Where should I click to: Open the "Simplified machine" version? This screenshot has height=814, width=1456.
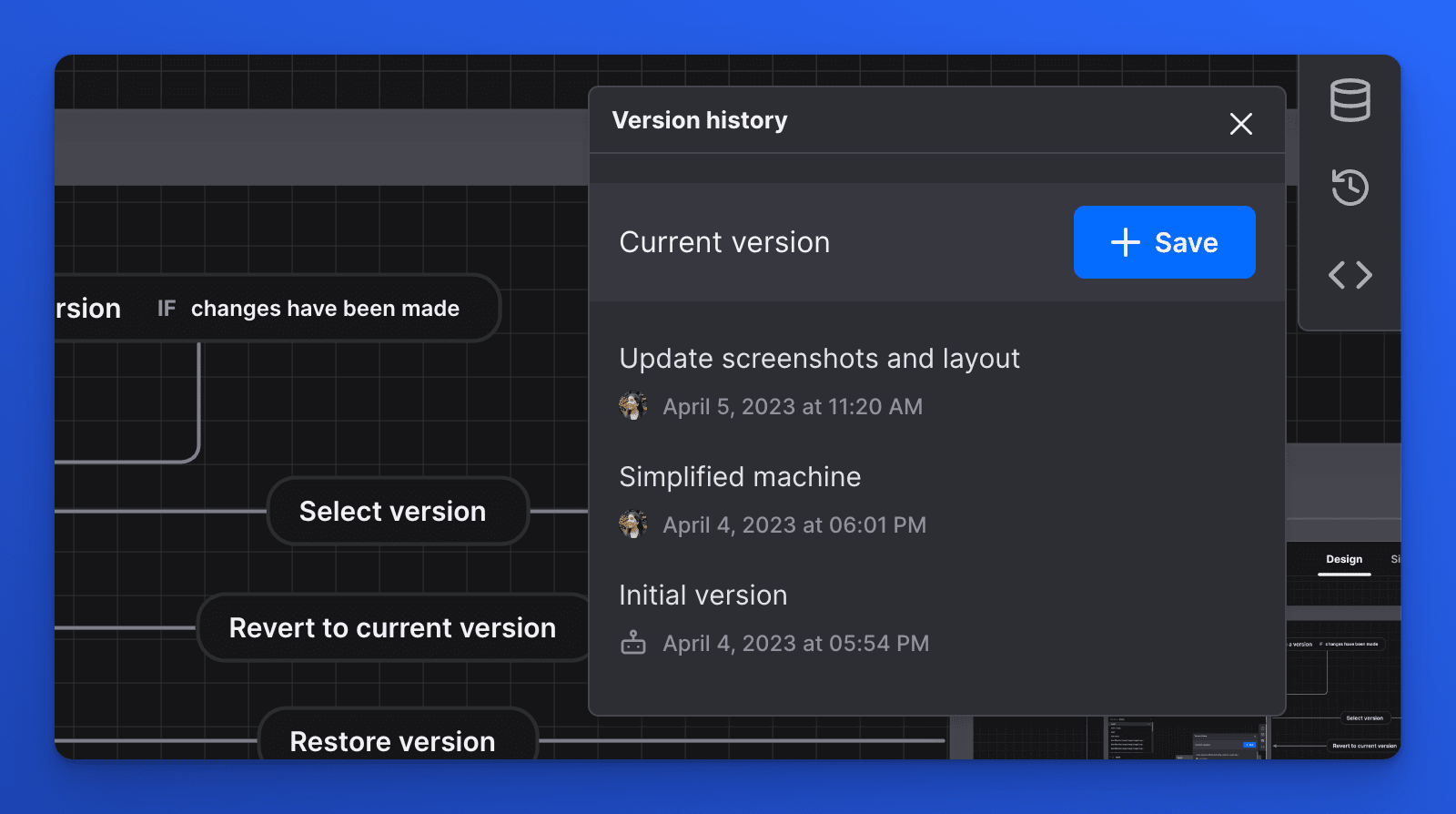pyautogui.click(x=740, y=477)
